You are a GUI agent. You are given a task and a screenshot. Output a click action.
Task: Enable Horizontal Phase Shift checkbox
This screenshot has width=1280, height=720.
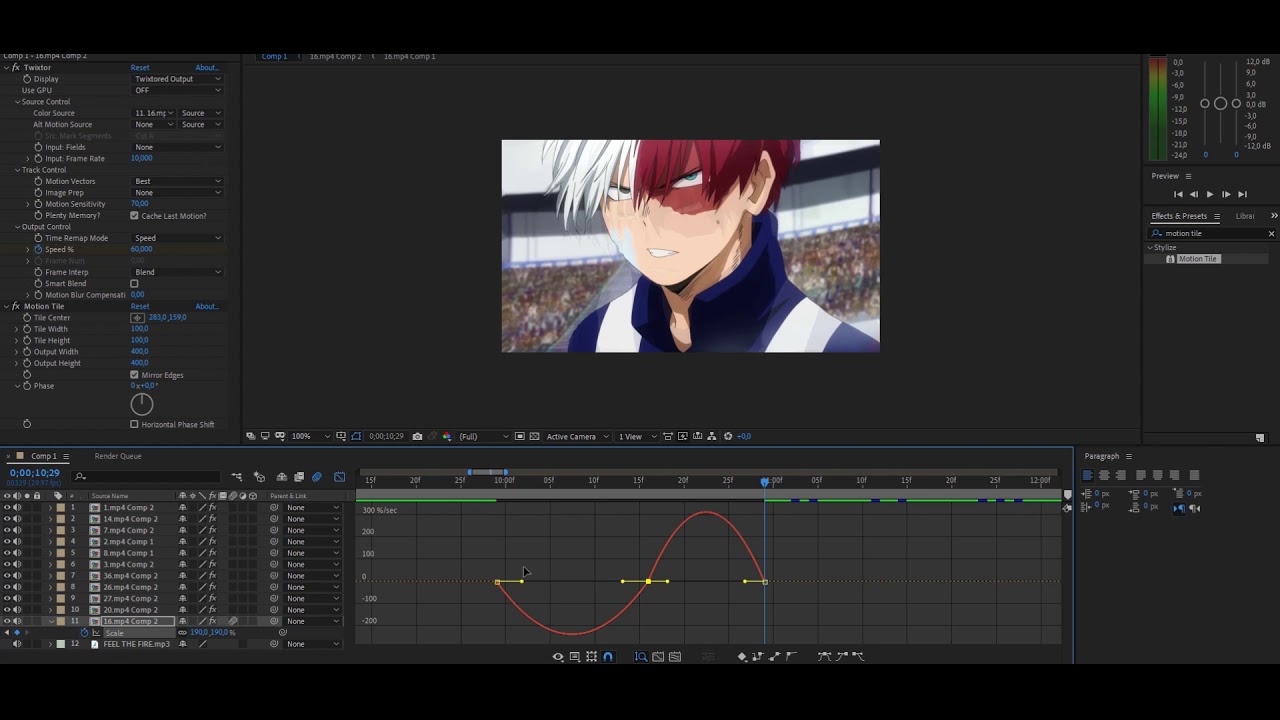point(134,424)
